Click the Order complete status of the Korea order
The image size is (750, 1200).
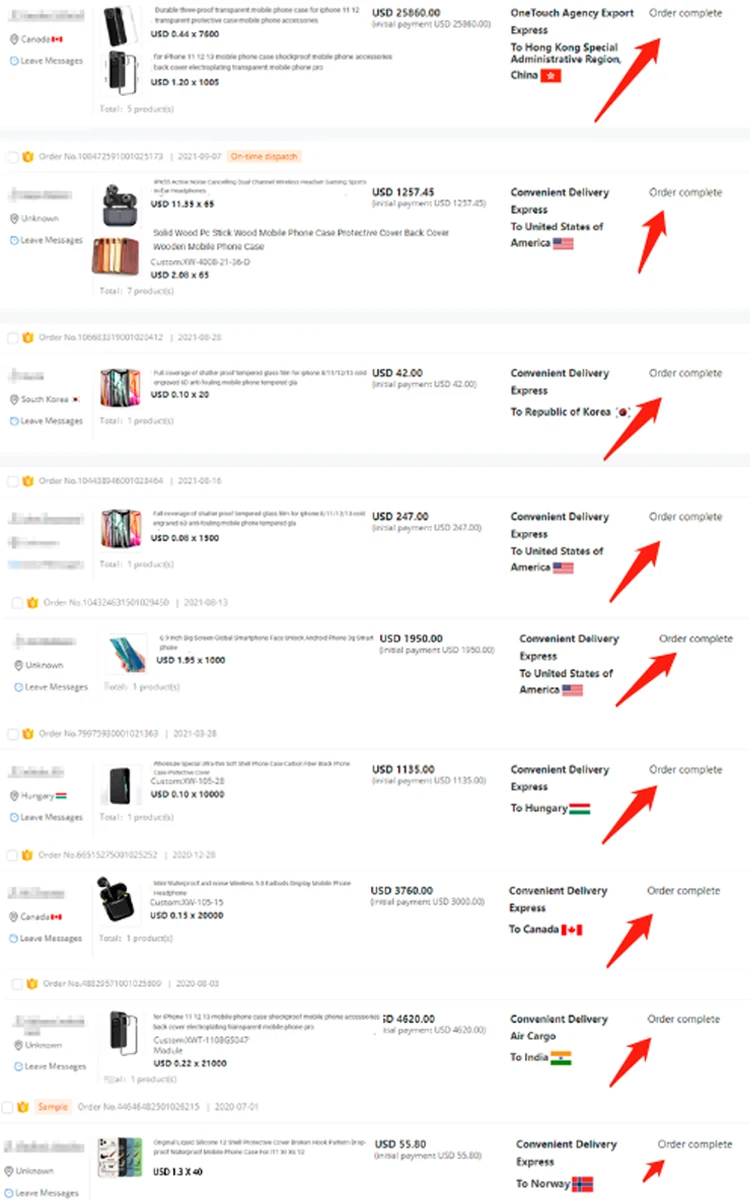coord(685,373)
